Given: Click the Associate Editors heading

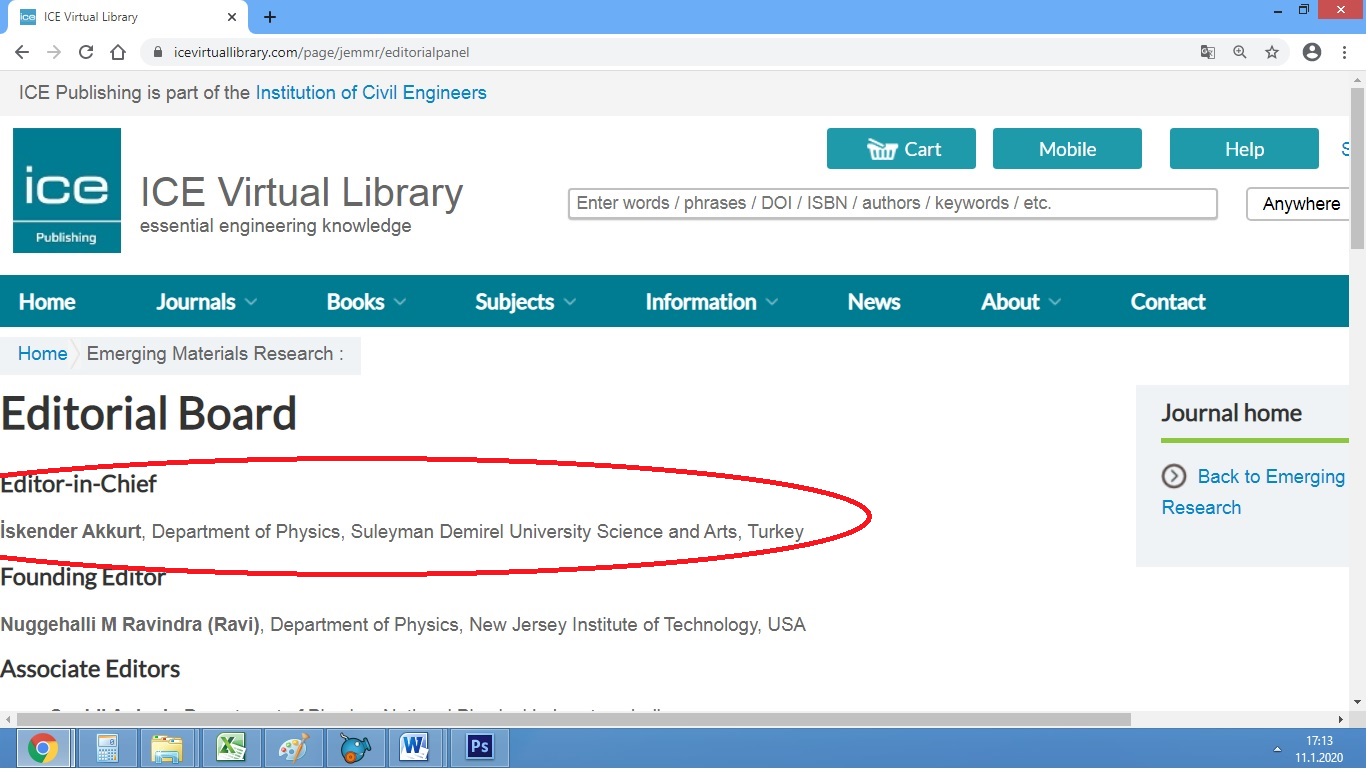Looking at the screenshot, I should tap(90, 669).
